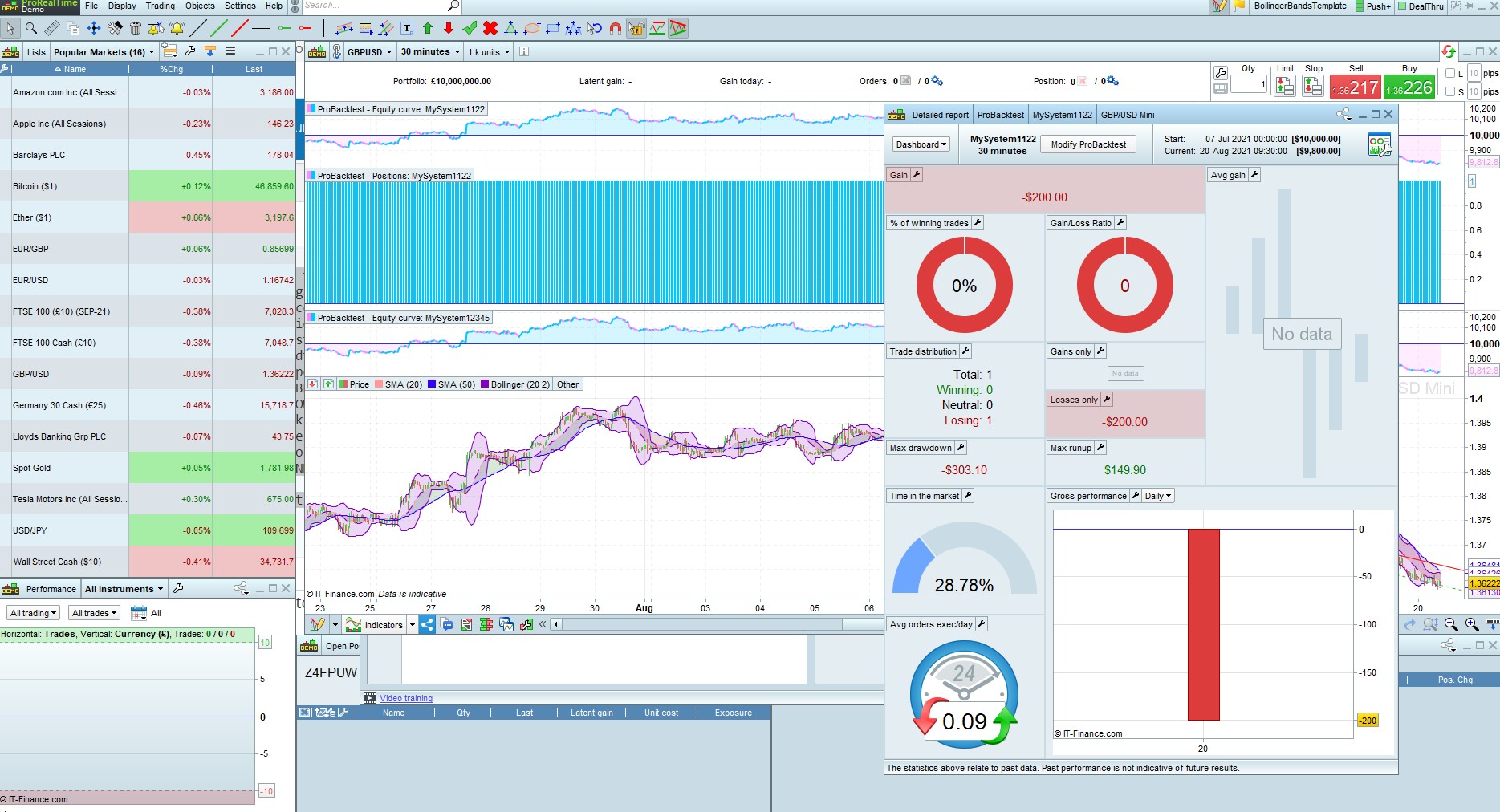This screenshot has height=812, width=1500.
Task: Click the Bollinger (20 2) purple swatch
Action: 485,384
